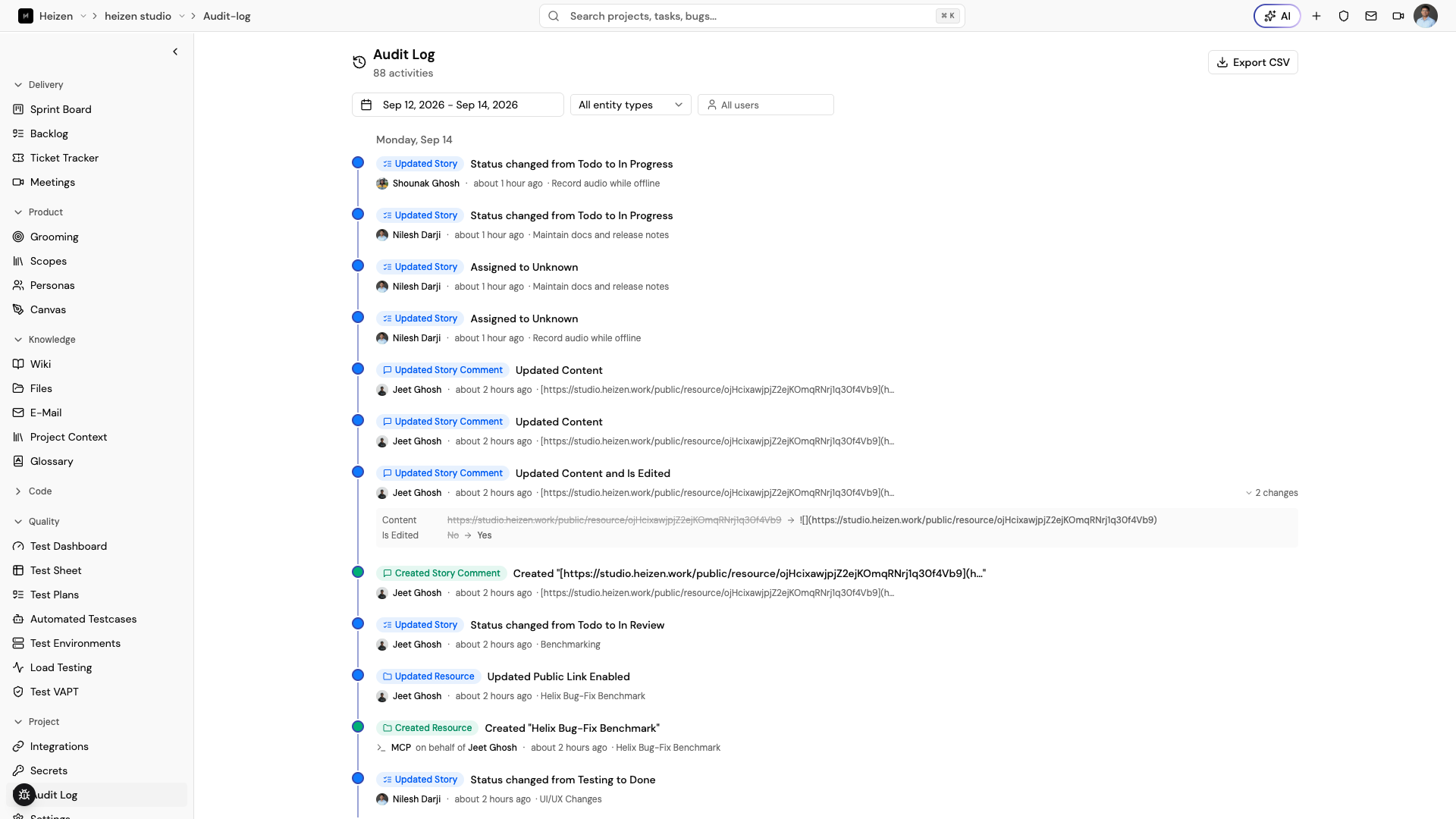Open the Heizen workspace dropdown chevron

(x=83, y=16)
